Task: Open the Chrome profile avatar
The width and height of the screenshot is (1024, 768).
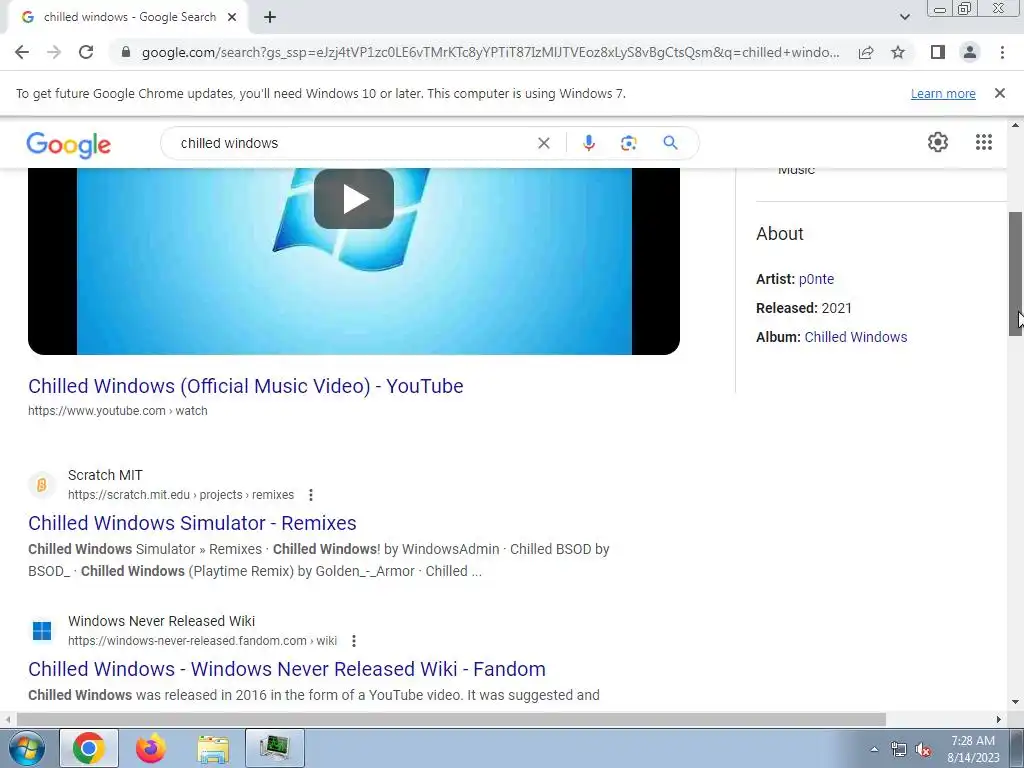Action: point(970,52)
